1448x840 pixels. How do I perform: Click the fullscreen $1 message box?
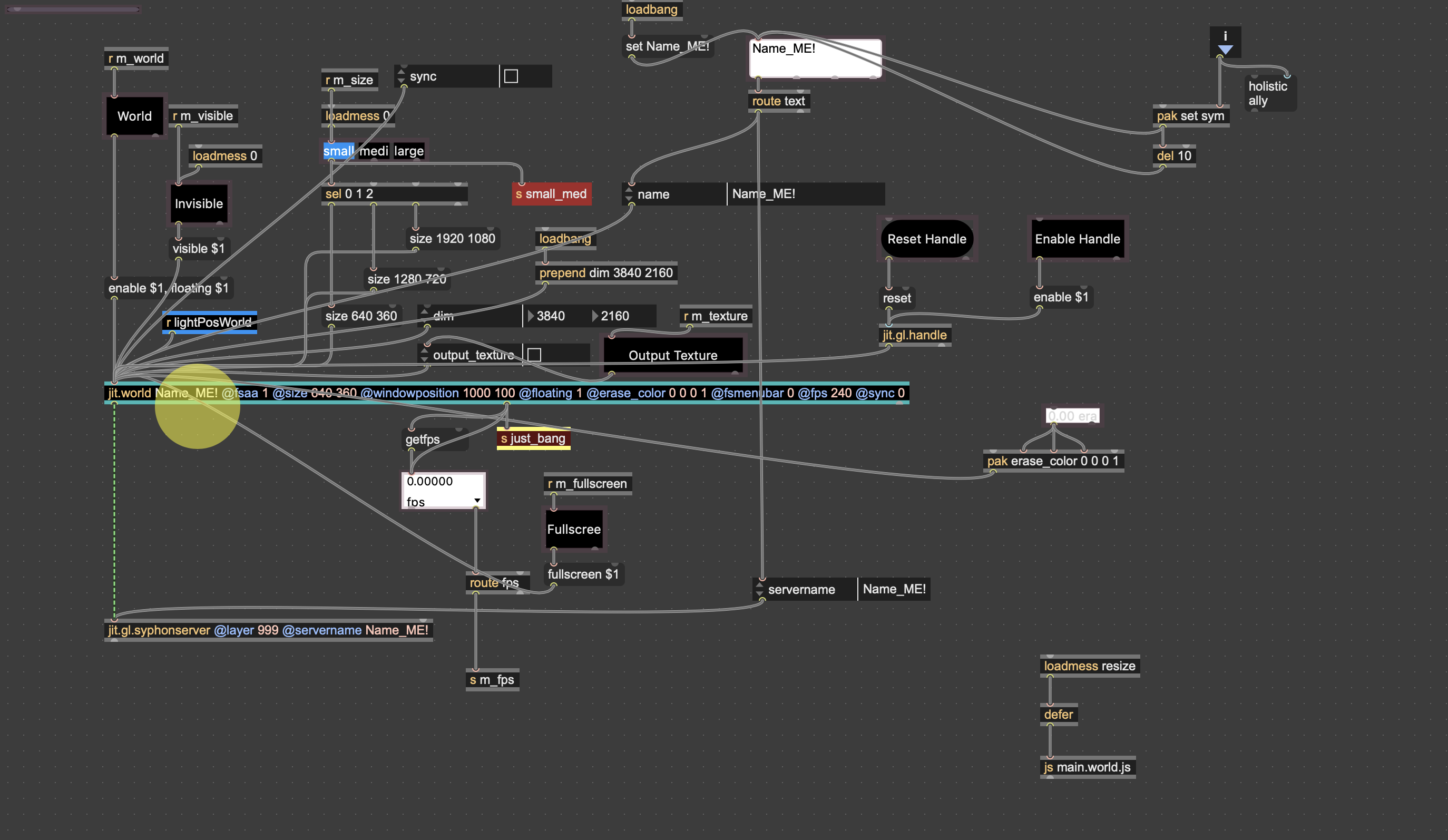pos(583,574)
